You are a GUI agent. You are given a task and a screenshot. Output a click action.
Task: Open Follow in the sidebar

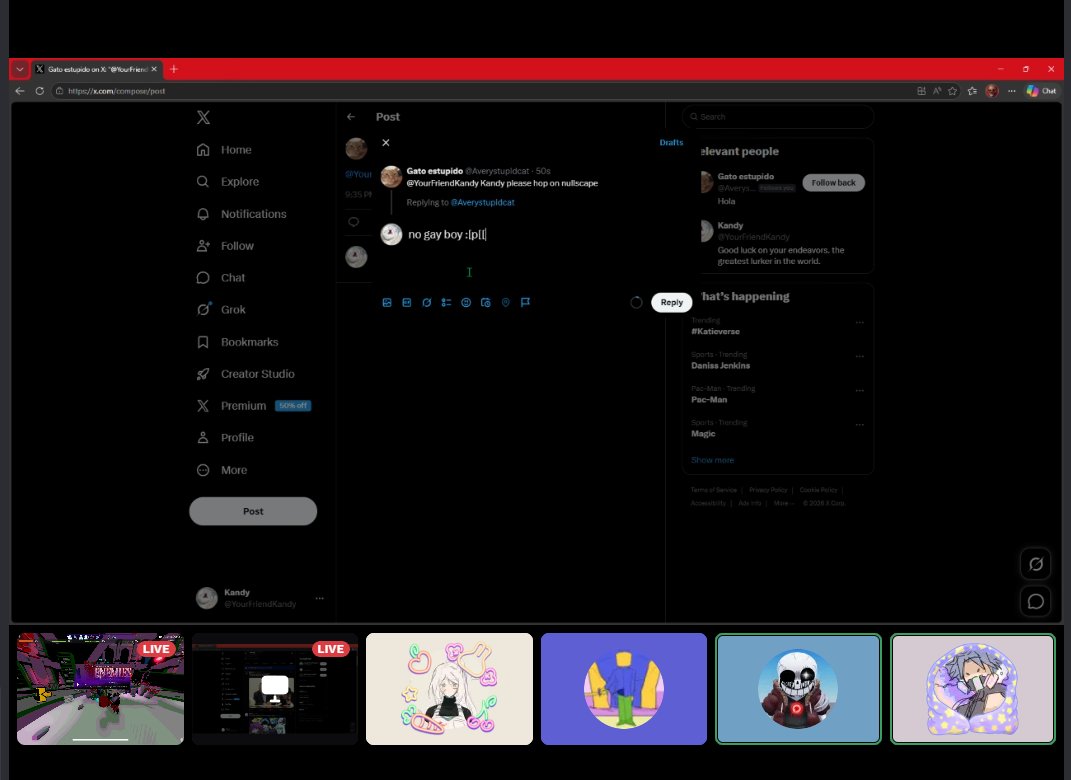tap(225, 246)
